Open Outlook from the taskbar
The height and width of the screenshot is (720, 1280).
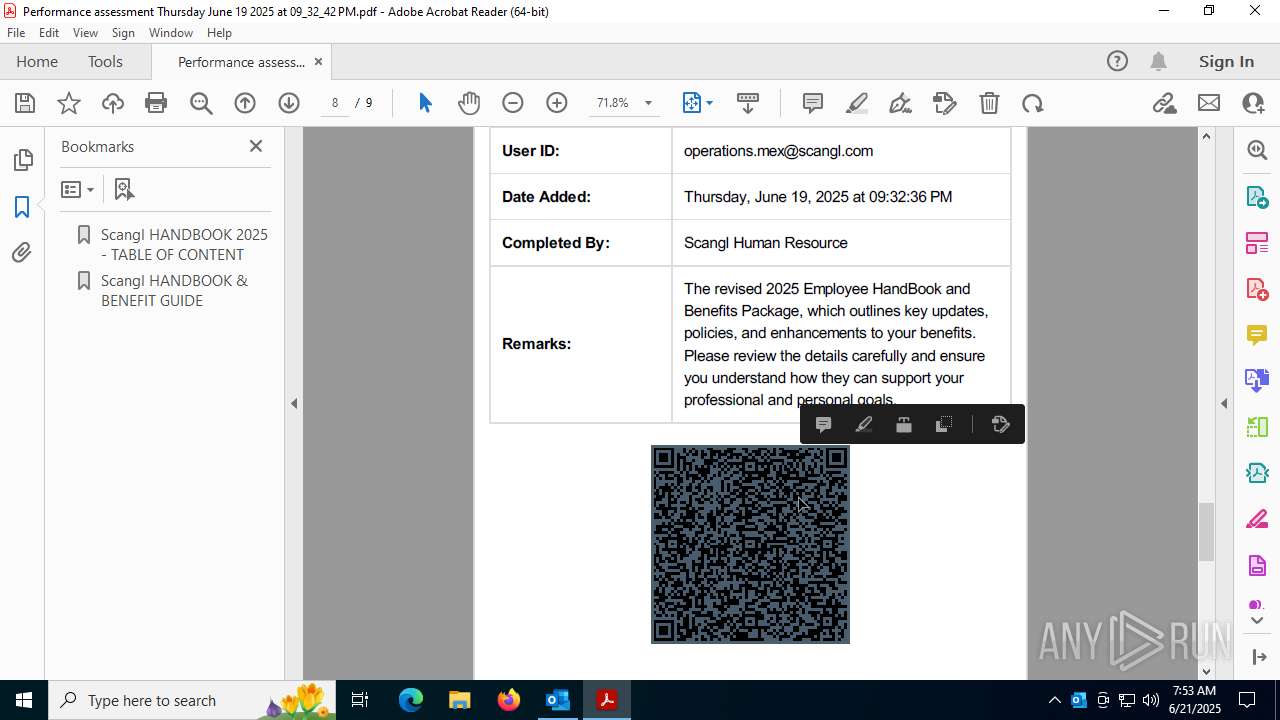click(x=557, y=700)
